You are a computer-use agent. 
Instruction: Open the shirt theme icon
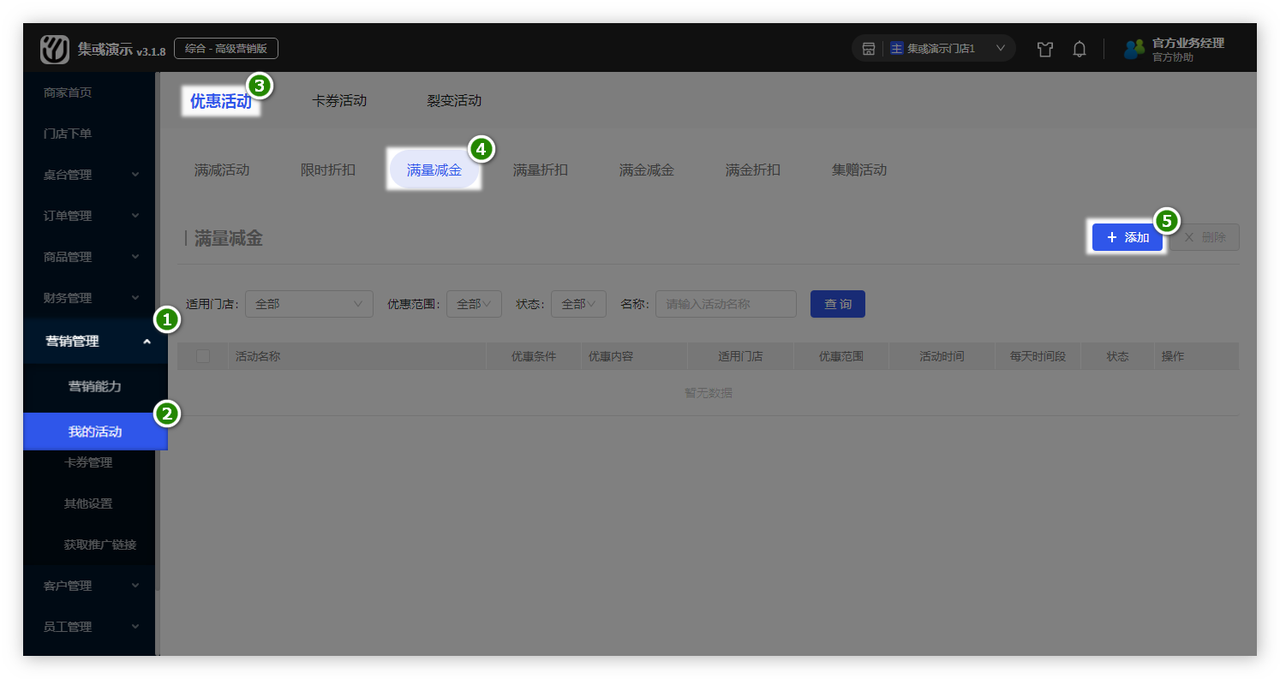pyautogui.click(x=1045, y=49)
